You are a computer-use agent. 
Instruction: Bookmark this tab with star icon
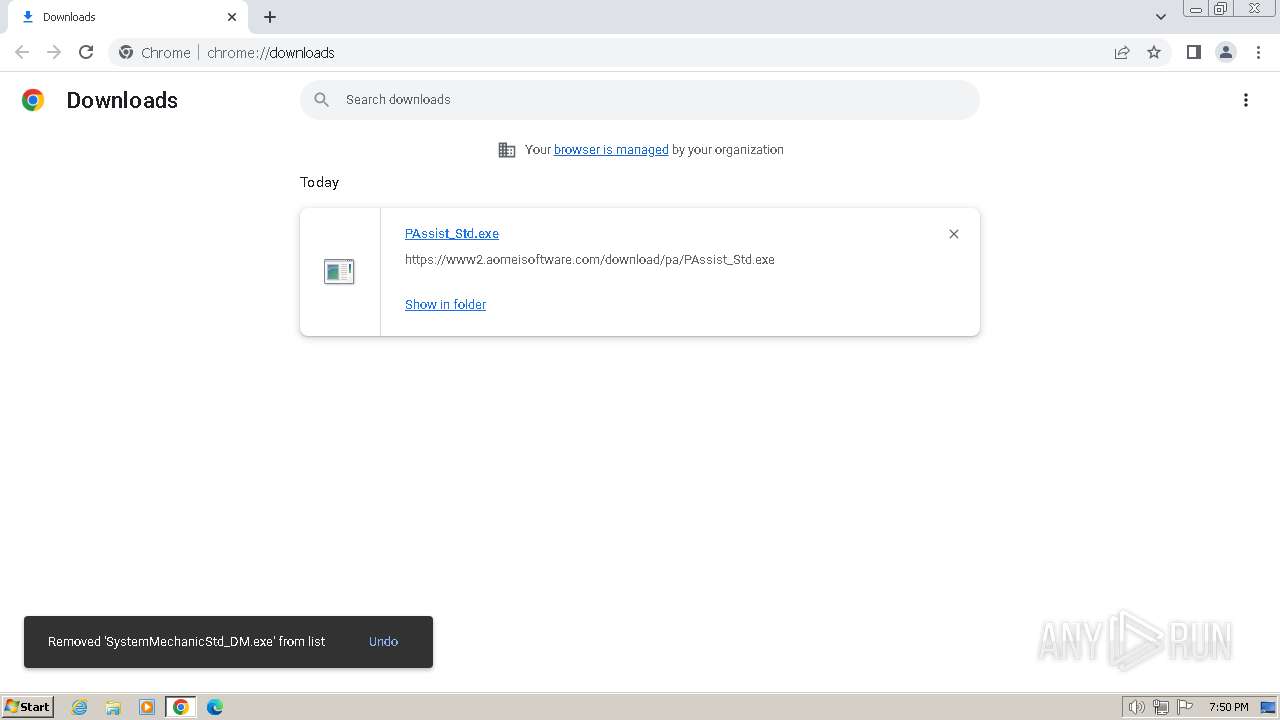(1154, 52)
